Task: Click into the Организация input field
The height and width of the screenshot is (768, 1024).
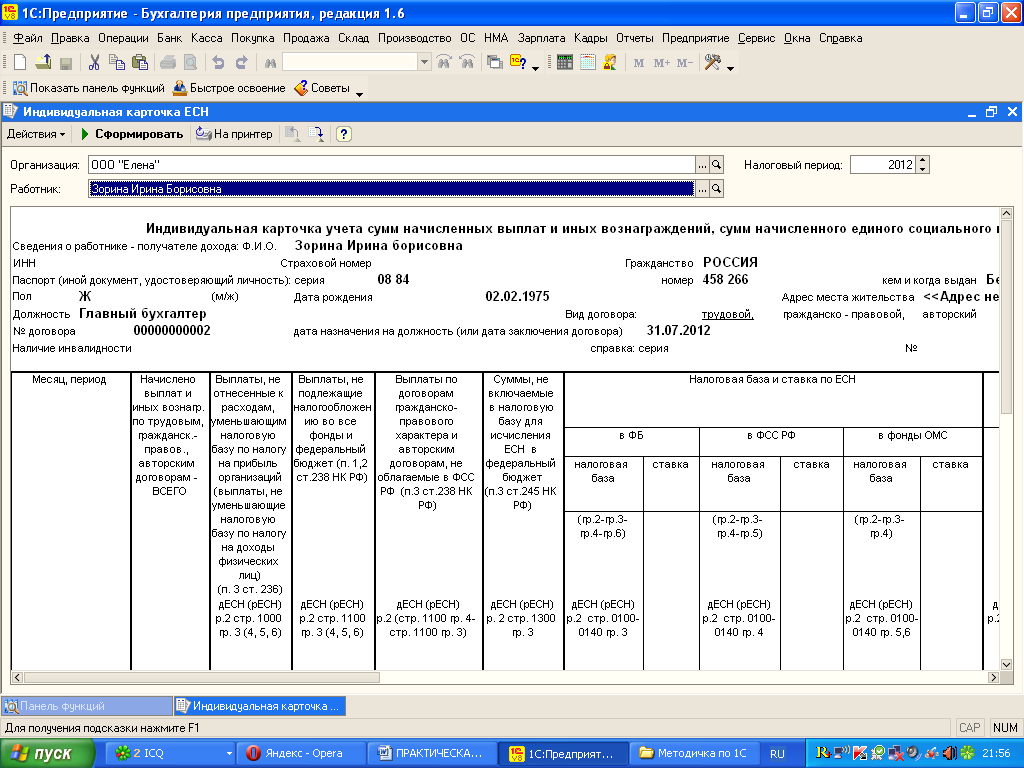Action: 392,165
